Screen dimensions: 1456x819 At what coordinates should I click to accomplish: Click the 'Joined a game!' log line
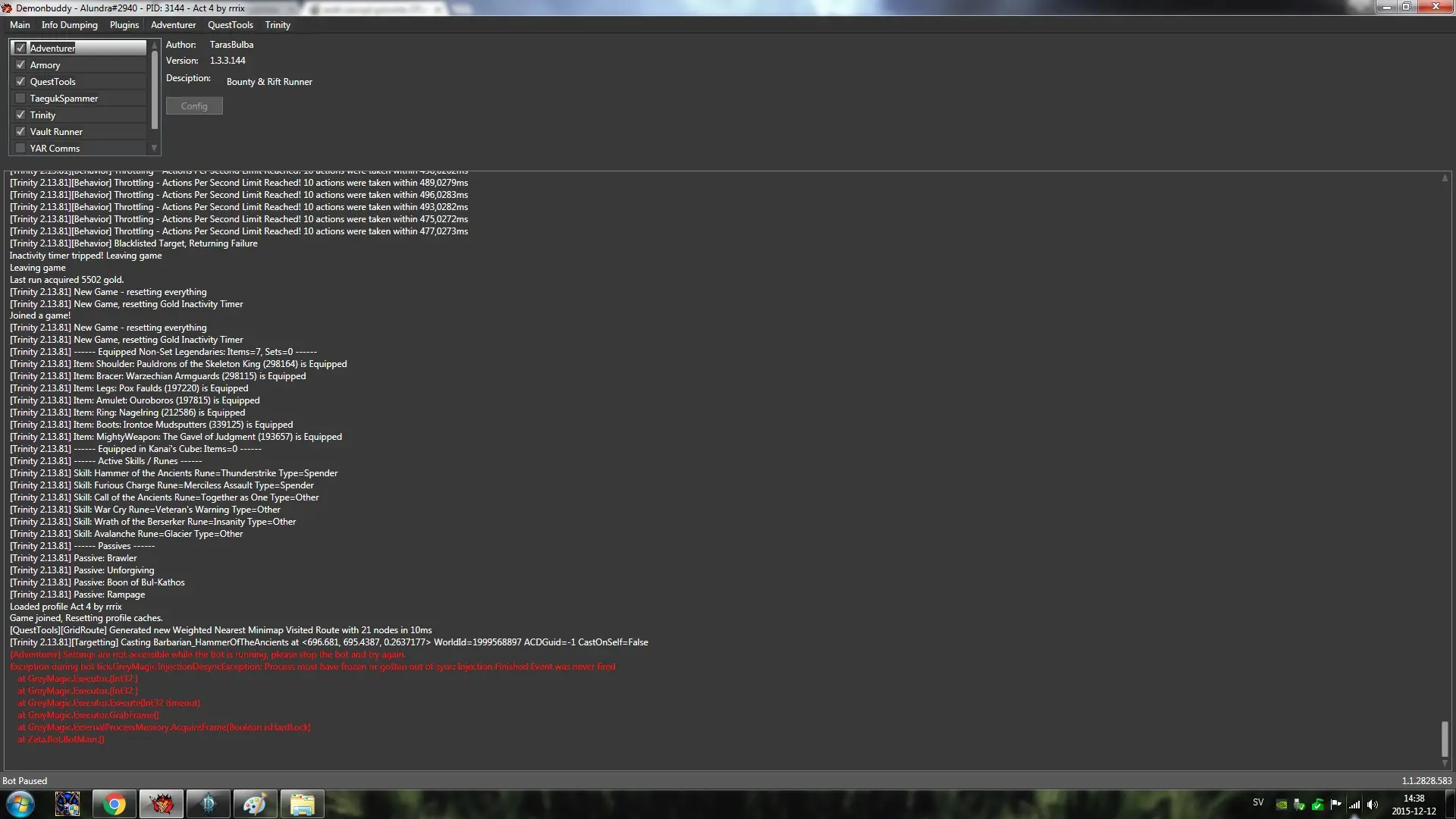coord(40,315)
